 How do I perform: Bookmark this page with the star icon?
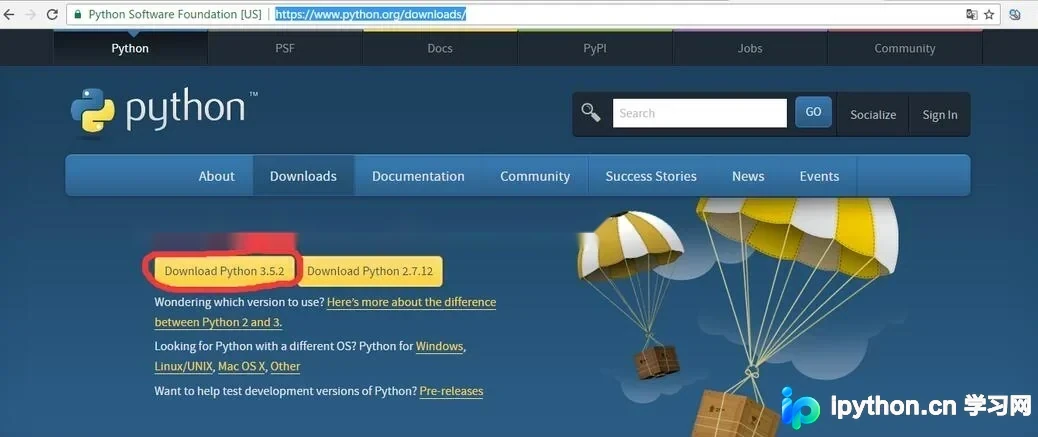(989, 14)
